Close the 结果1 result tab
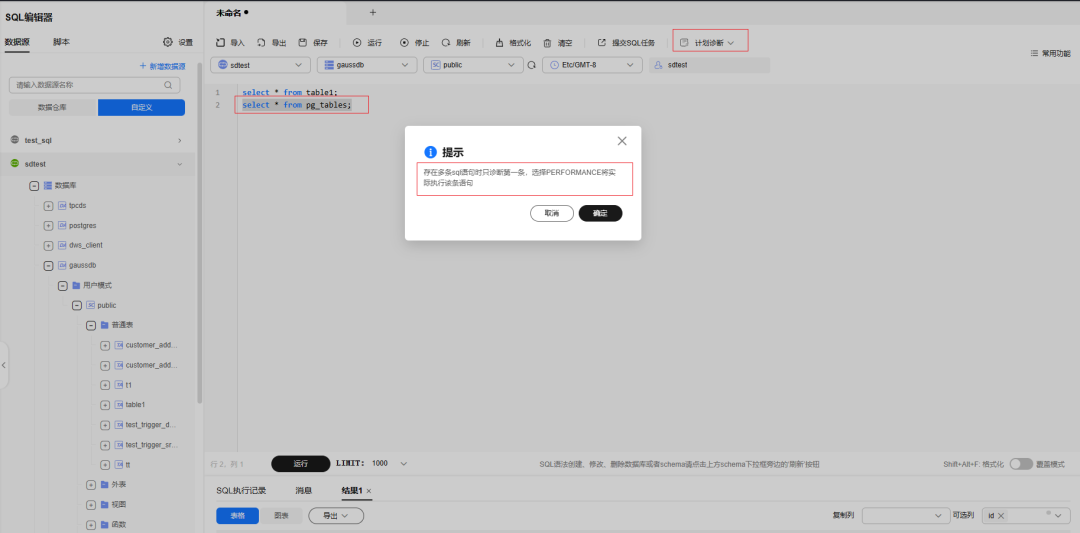Screen dimensions: 1080x533 point(368,490)
